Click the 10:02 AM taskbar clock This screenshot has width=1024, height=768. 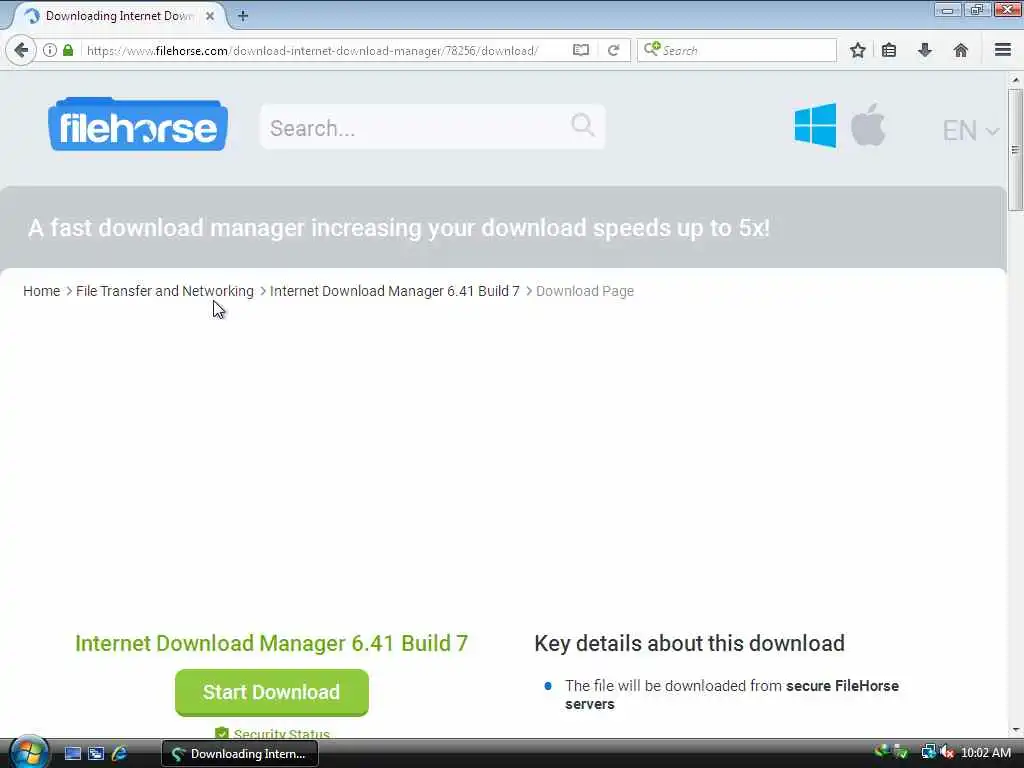click(x=986, y=753)
